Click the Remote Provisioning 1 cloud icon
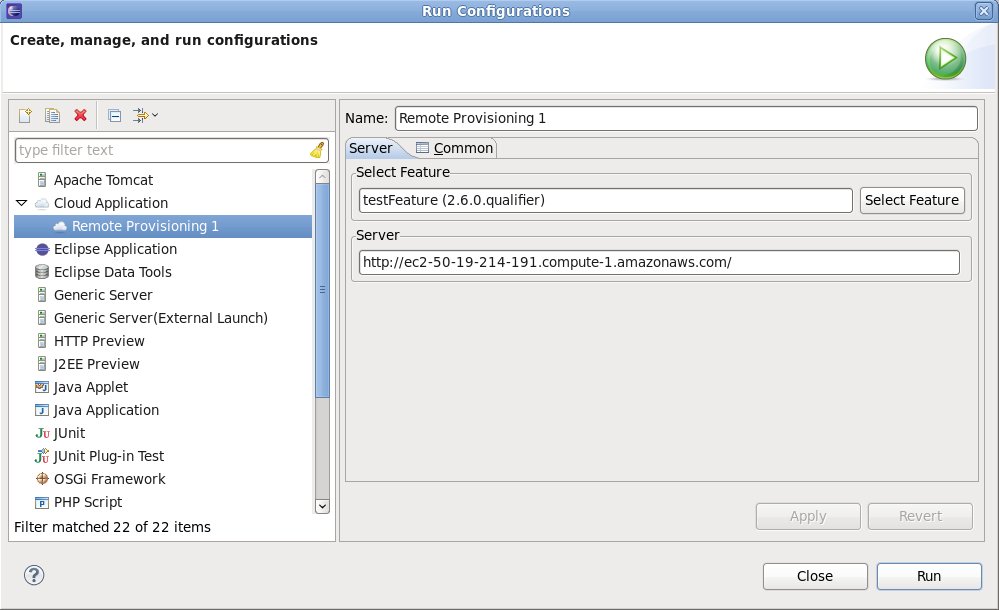999x610 pixels. pyautogui.click(x=60, y=226)
